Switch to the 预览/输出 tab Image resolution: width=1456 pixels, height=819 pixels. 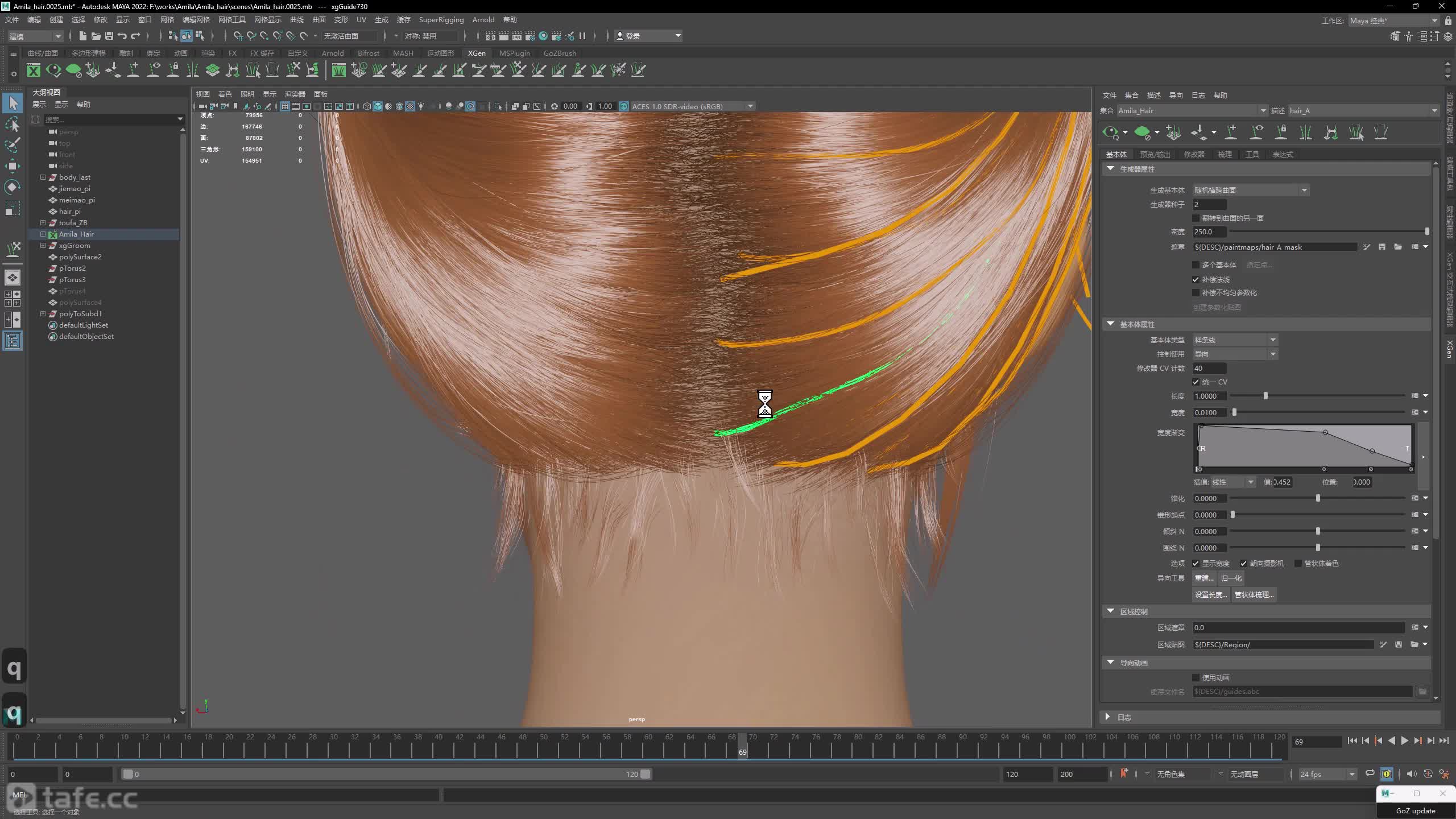point(1155,155)
